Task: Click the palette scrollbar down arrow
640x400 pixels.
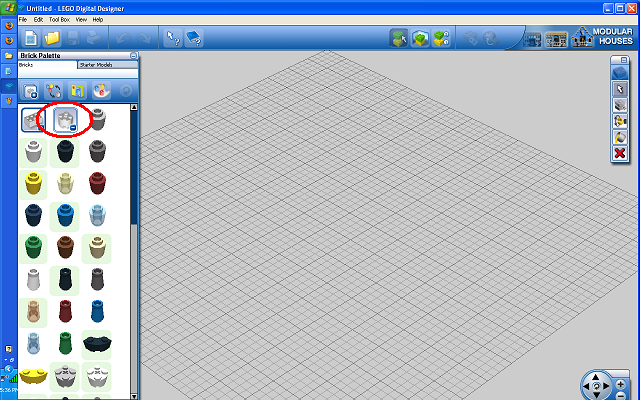Action: click(x=133, y=396)
